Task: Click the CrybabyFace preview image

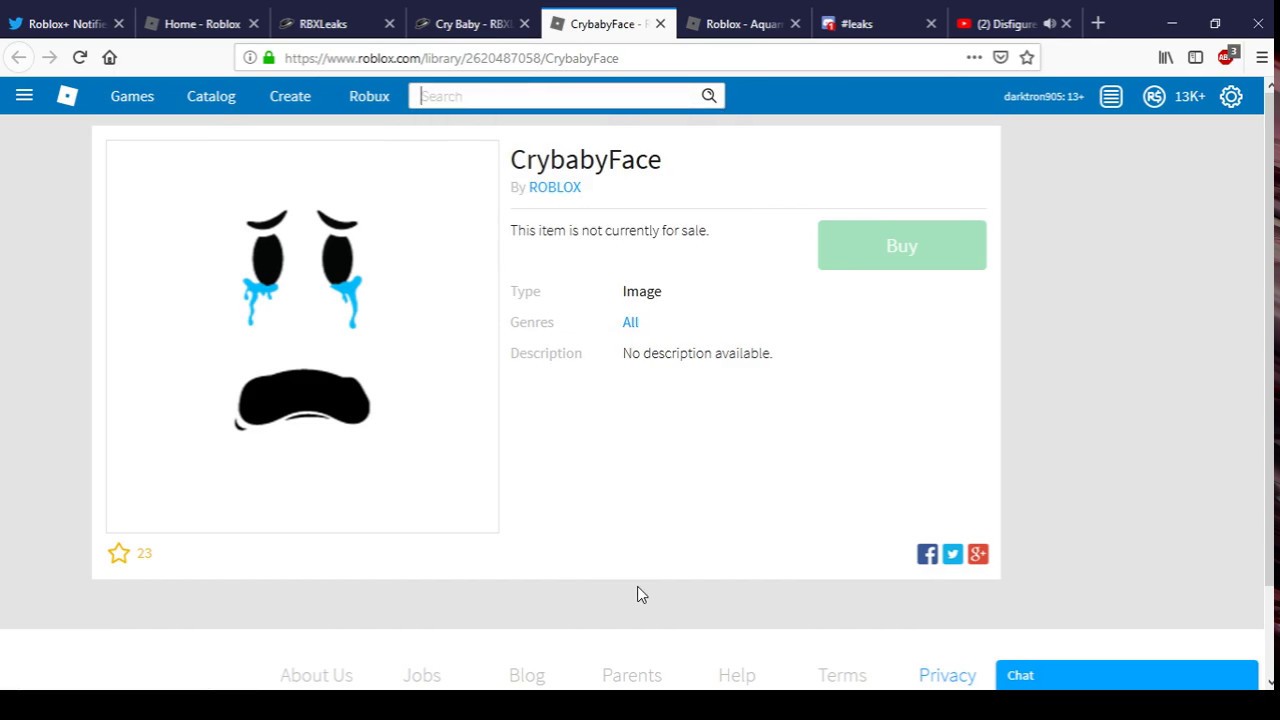Action: (302, 337)
